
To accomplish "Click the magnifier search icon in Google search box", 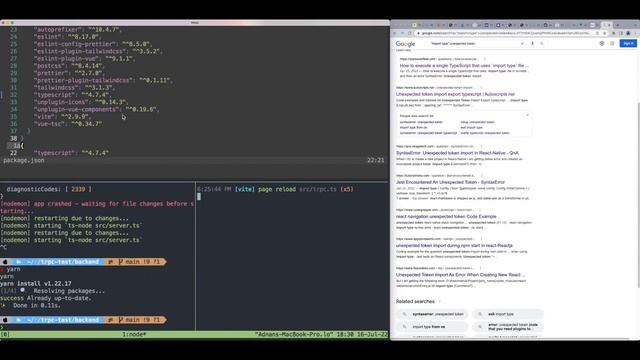I will tap(542, 44).
